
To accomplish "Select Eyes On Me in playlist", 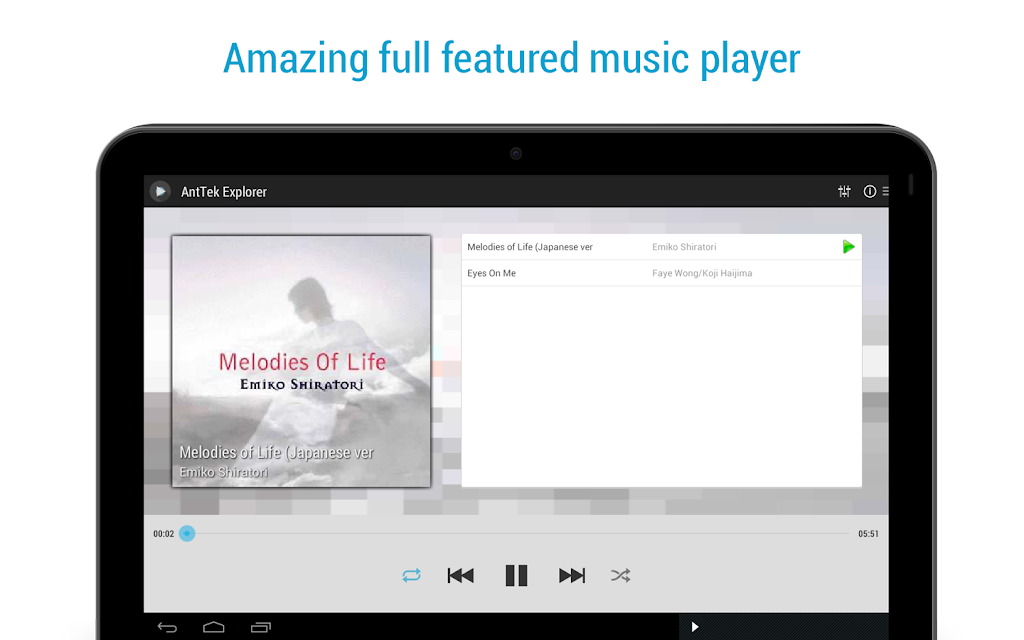I will click(662, 273).
